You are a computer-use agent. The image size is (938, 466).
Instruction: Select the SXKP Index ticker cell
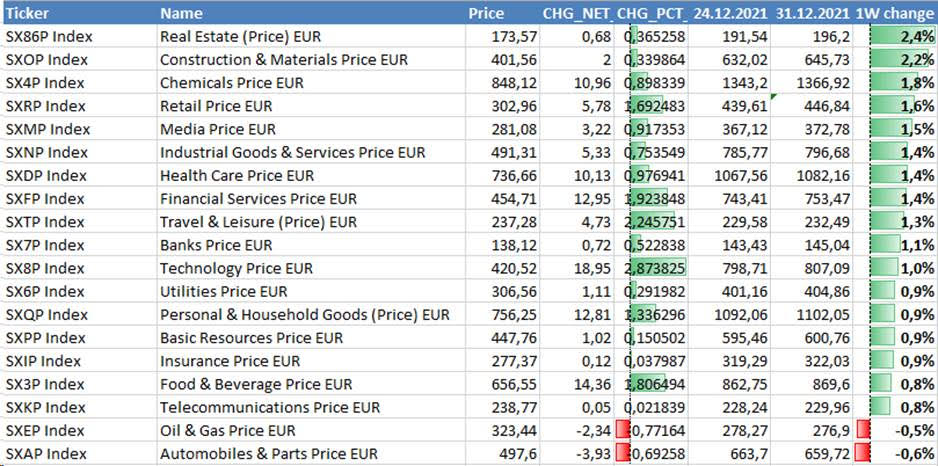pos(46,407)
